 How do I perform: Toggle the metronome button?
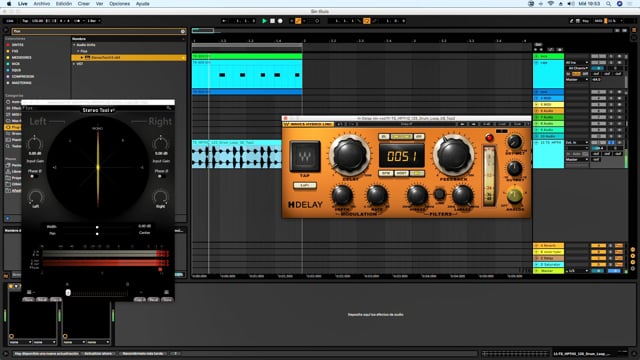point(77,21)
